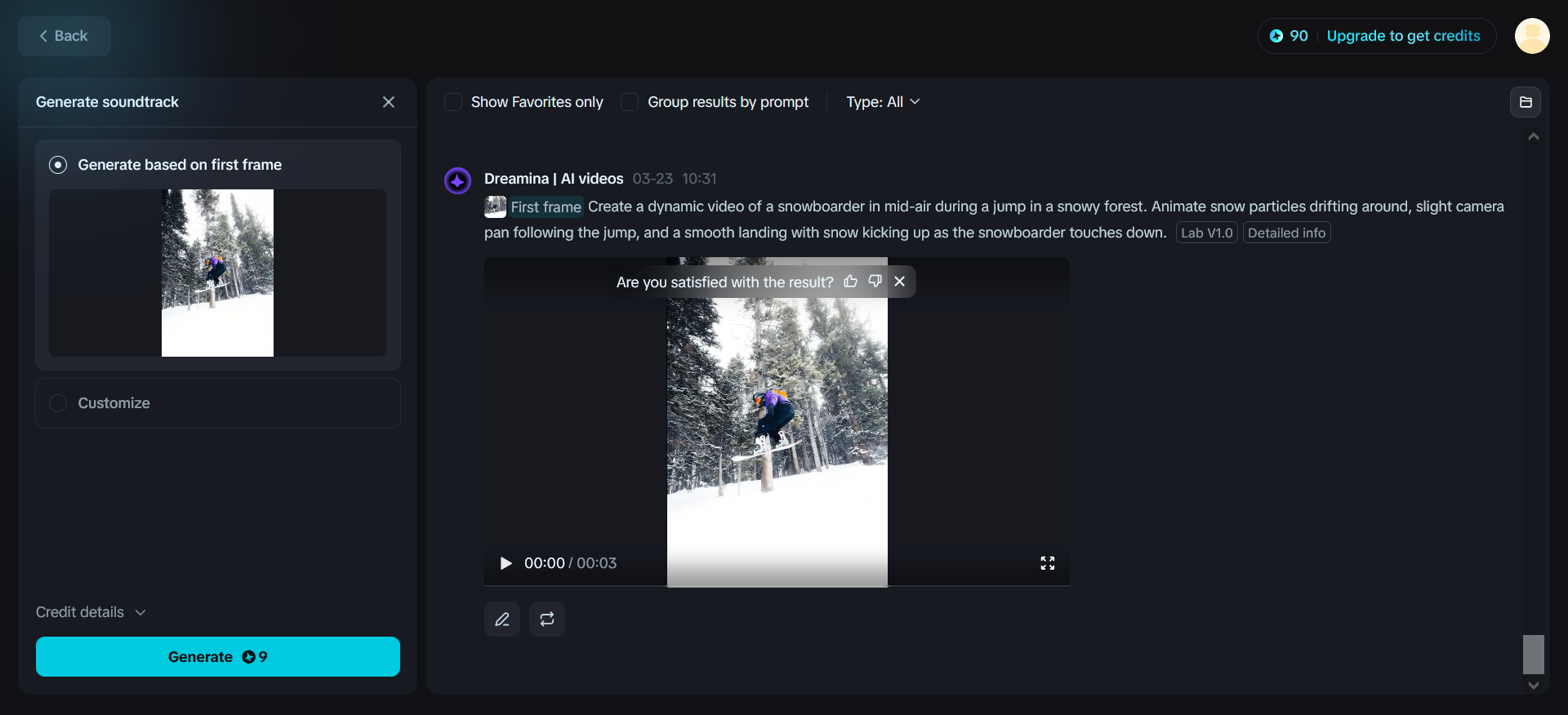Image resolution: width=1568 pixels, height=715 pixels.
Task: Click the video progress bar
Action: [x=777, y=585]
